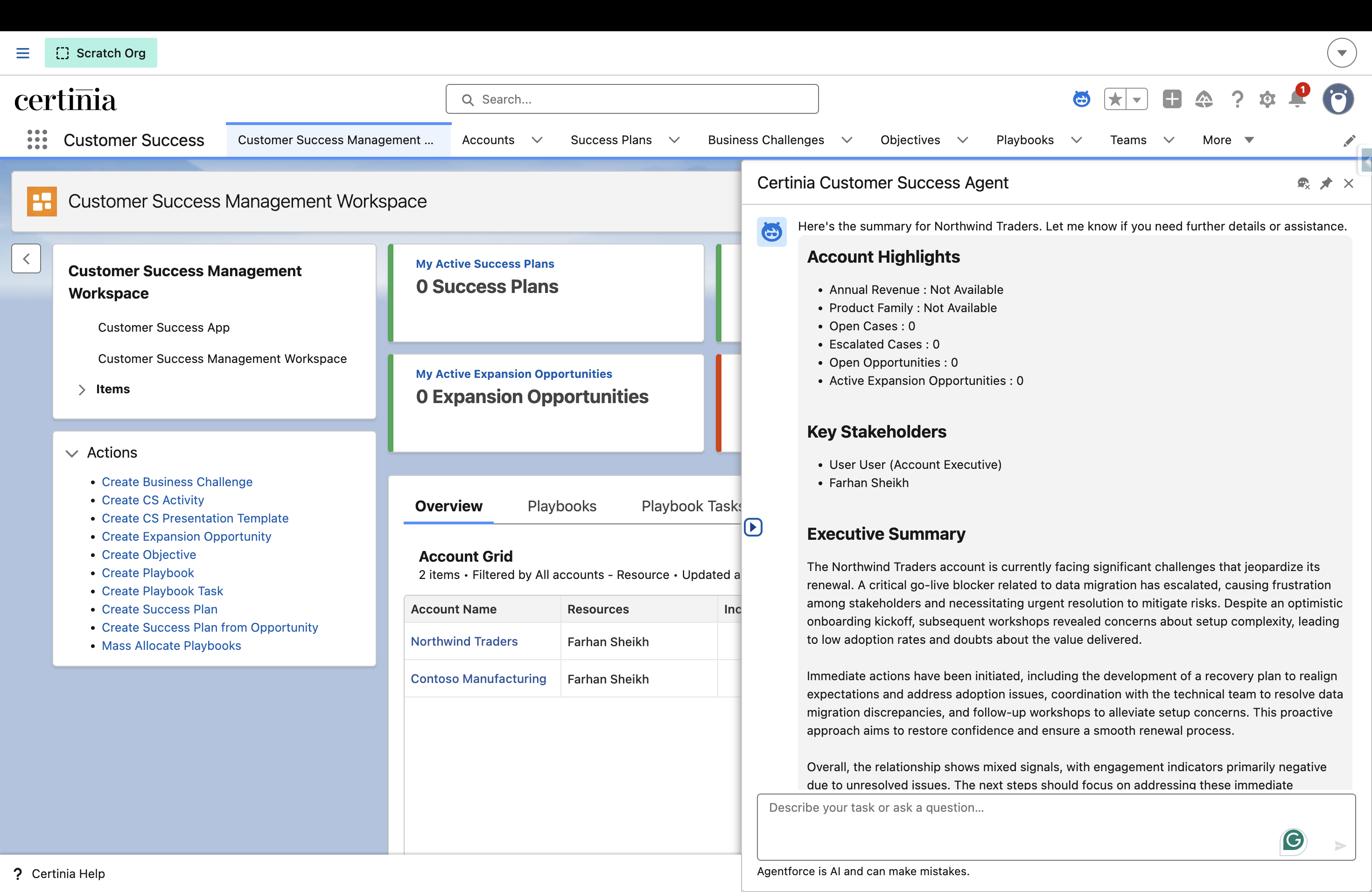Viewport: 1372px width, 892px height.
Task: Select Customer Success App in the sidebar
Action: coord(164,328)
